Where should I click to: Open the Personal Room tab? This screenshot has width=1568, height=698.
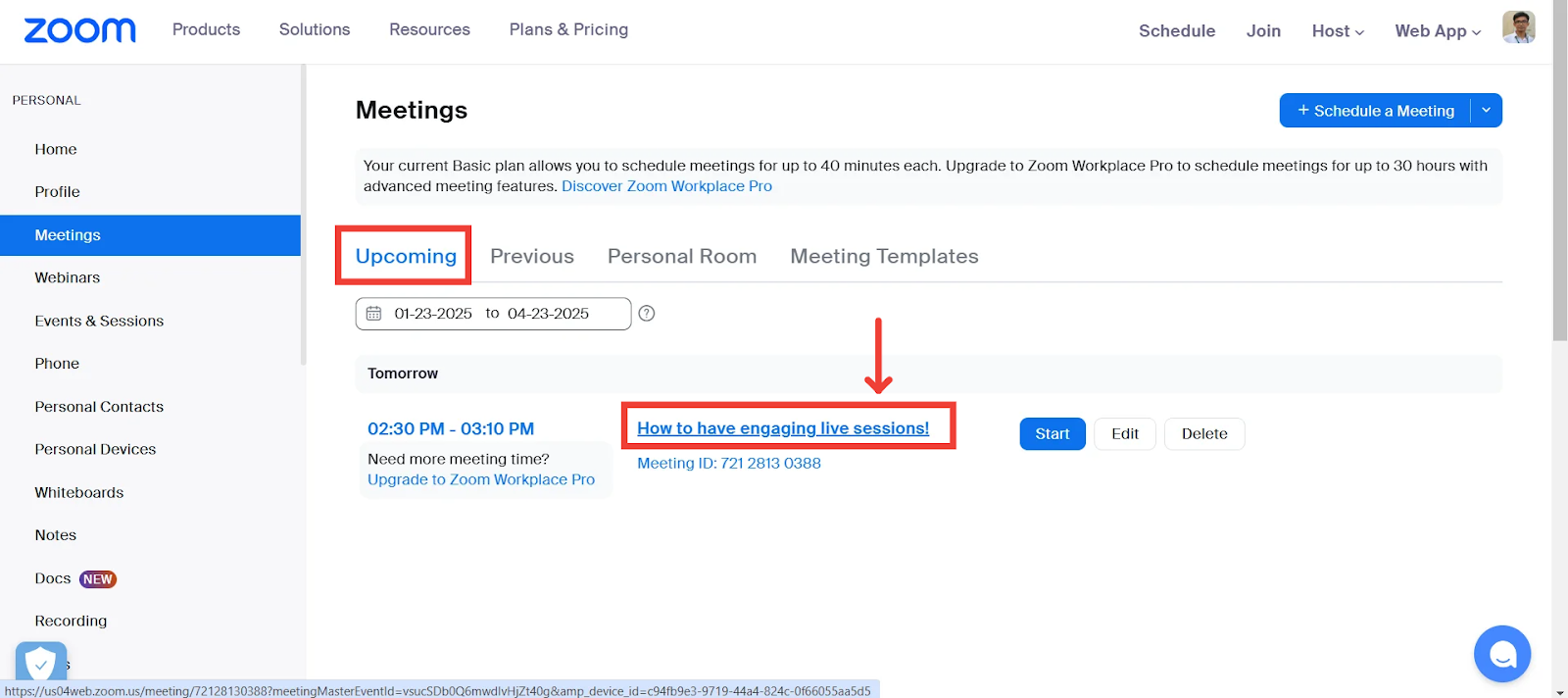click(x=682, y=256)
